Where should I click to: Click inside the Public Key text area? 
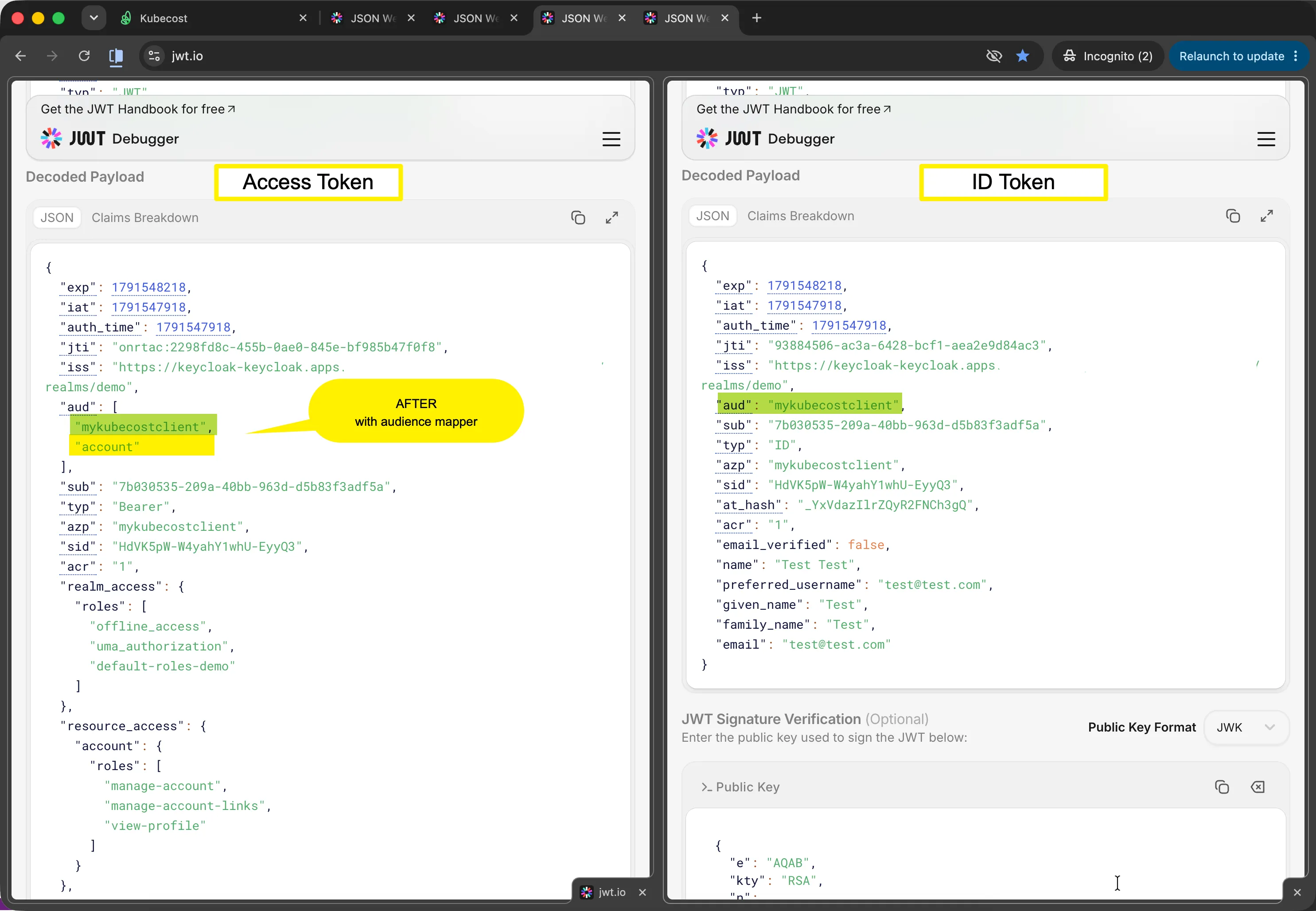985,853
